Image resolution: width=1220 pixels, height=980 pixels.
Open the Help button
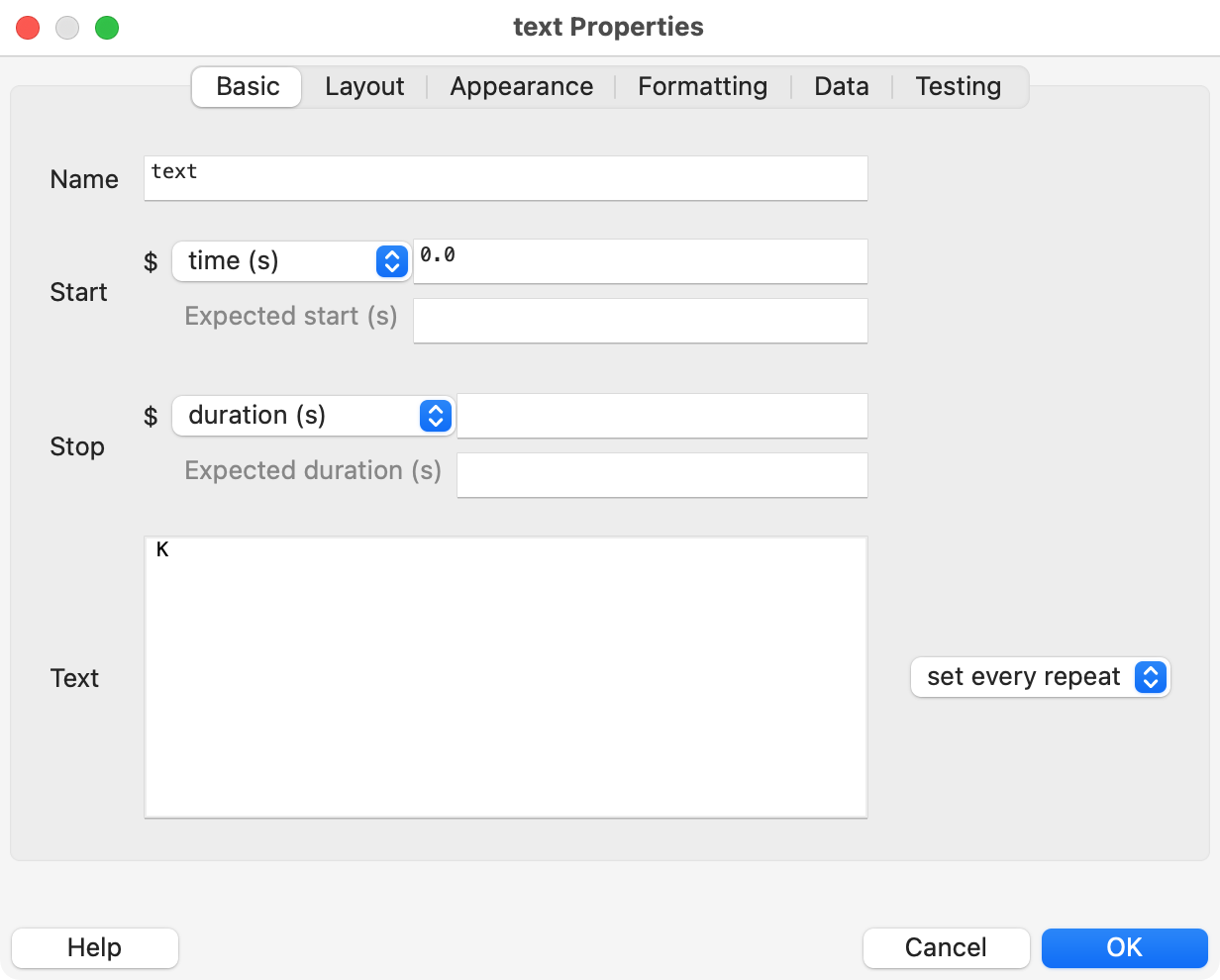click(x=95, y=947)
